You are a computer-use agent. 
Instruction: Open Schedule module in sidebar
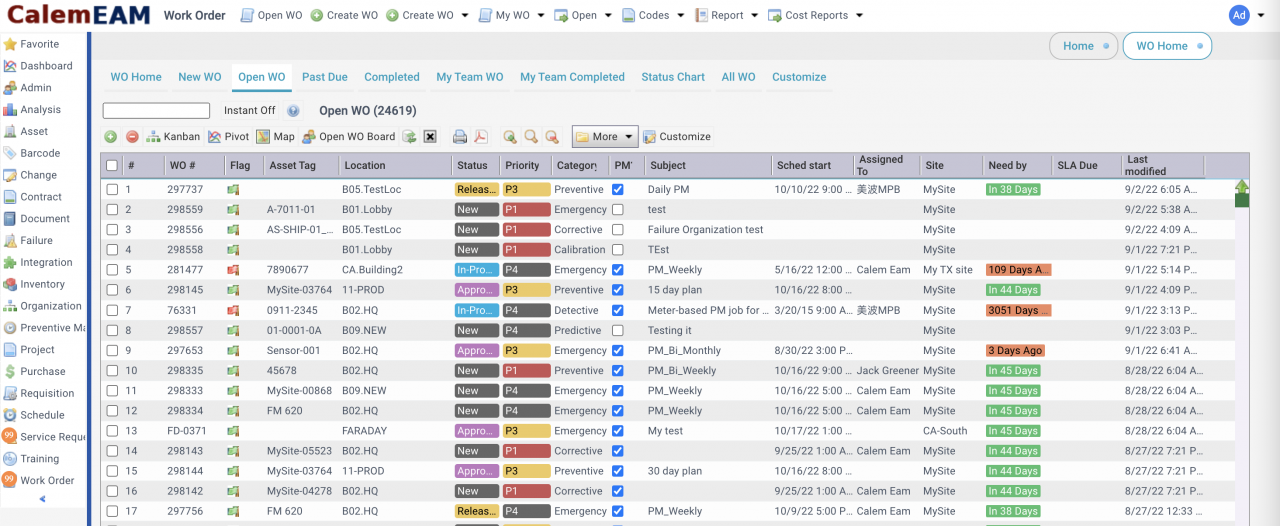33,415
